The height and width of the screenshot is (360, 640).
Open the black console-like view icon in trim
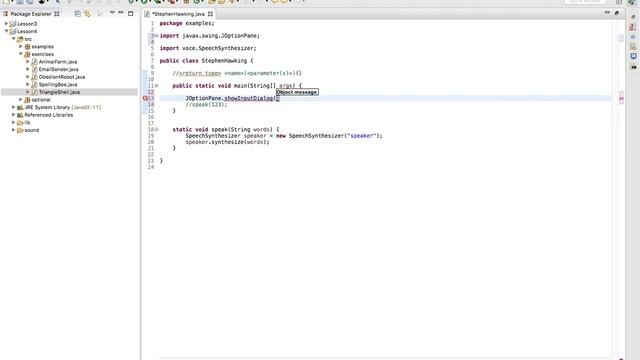pyautogui.click(x=633, y=66)
